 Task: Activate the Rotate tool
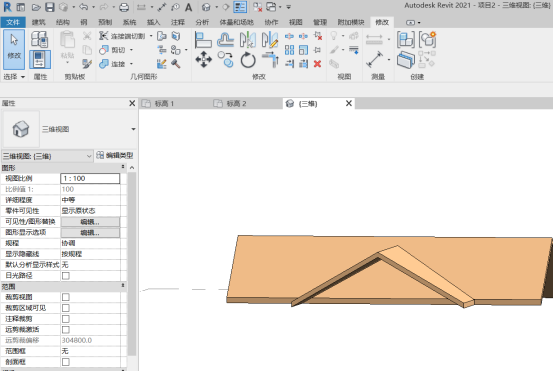pyautogui.click(x=248, y=59)
